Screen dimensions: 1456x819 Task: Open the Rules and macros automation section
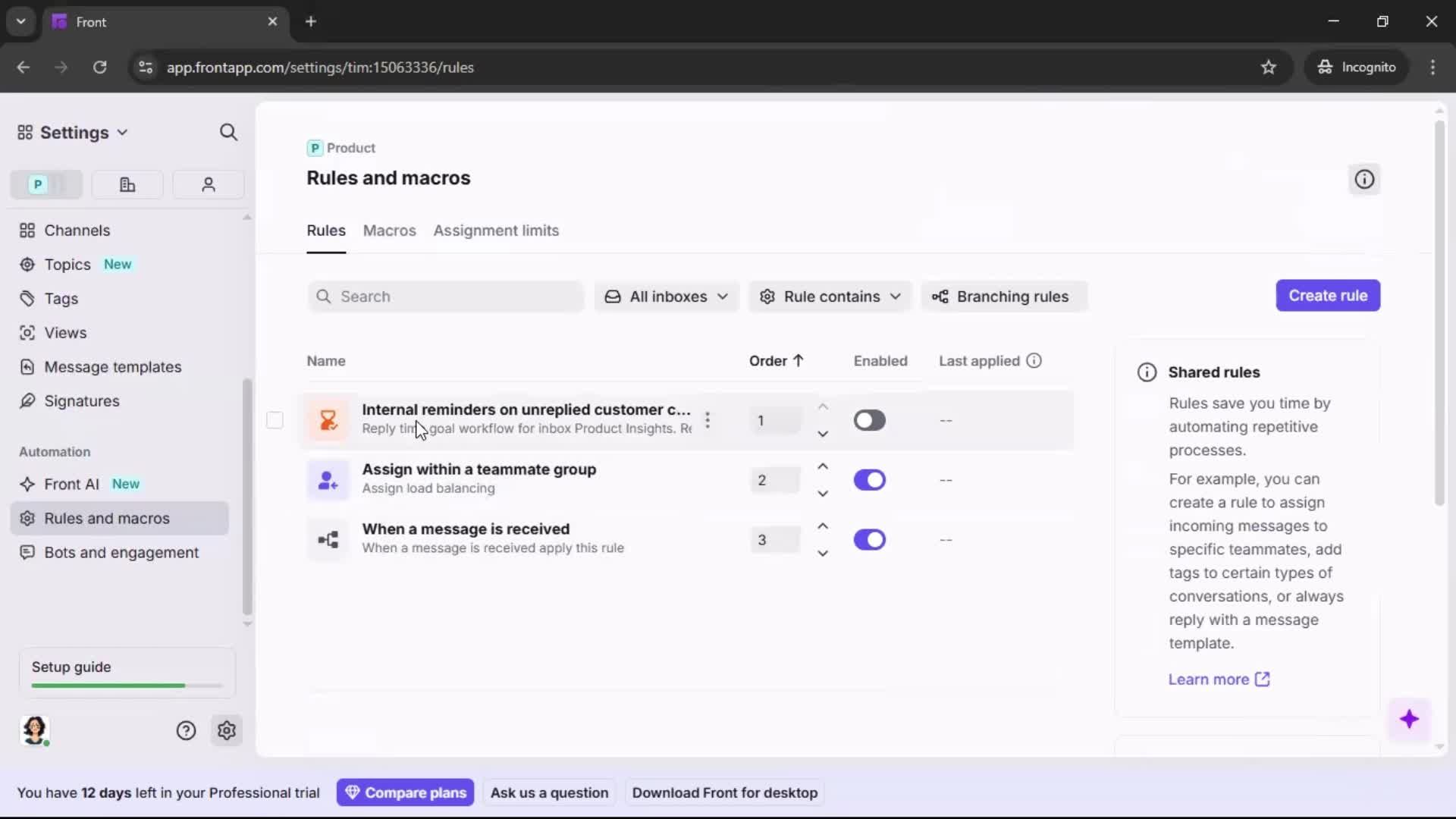coord(107,518)
